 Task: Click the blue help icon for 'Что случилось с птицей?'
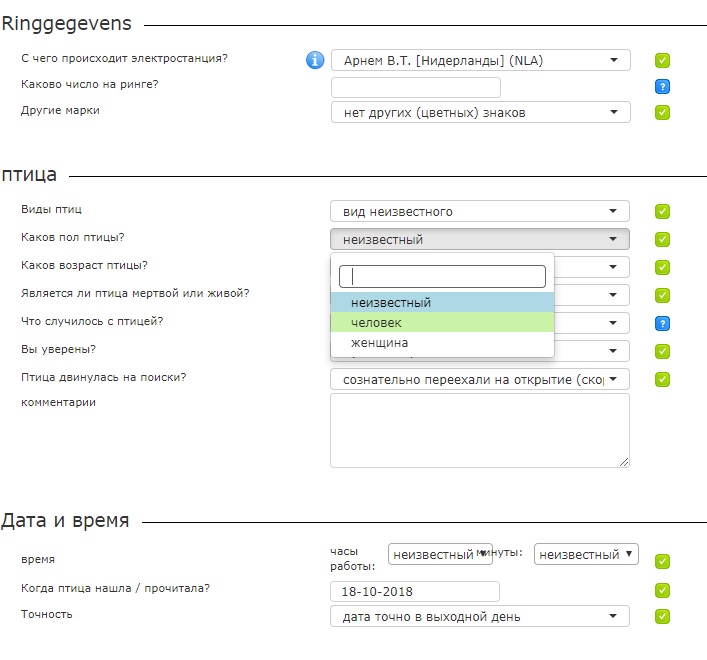pyautogui.click(x=662, y=323)
